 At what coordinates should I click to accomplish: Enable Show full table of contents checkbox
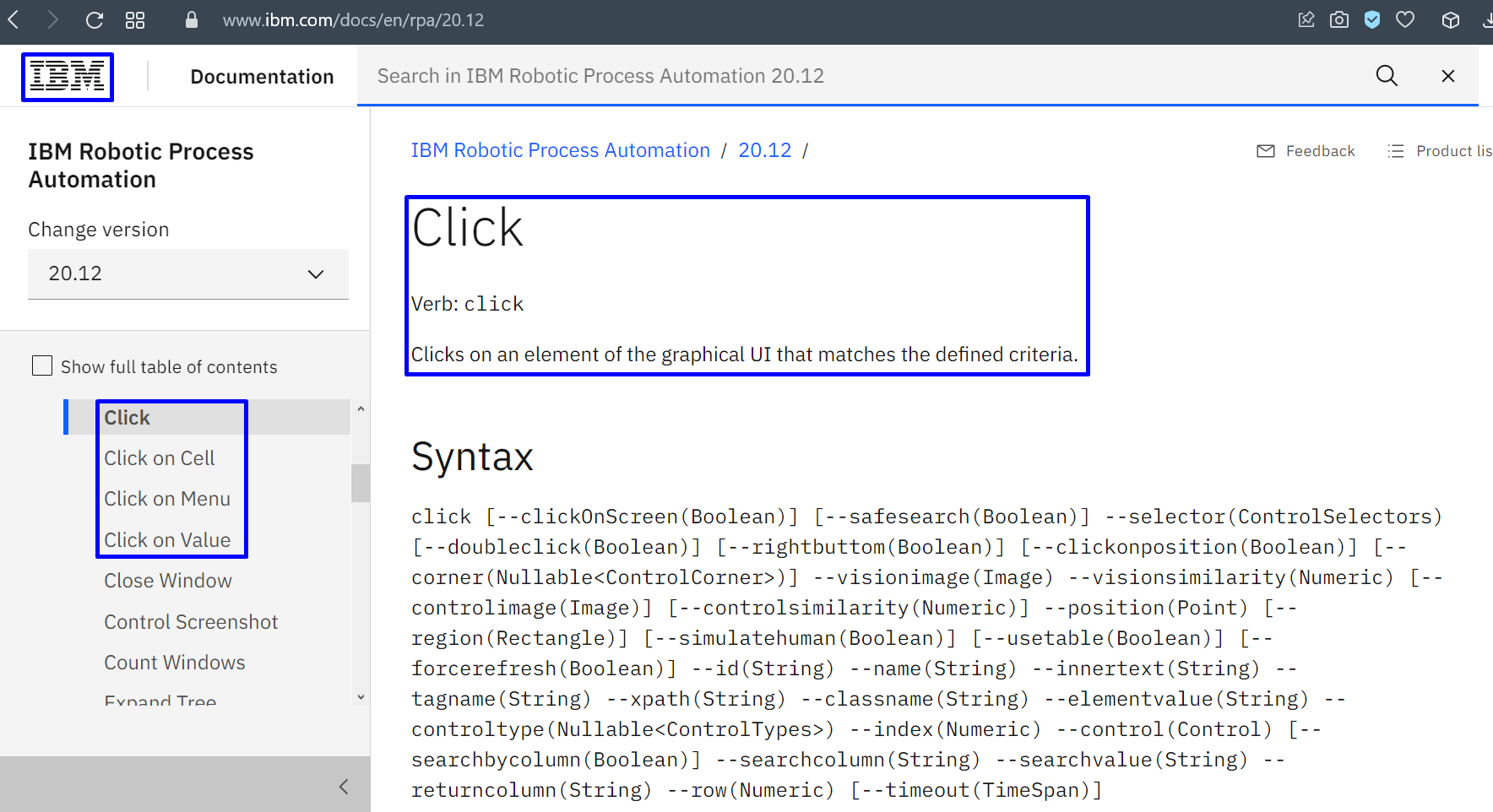[x=42, y=365]
